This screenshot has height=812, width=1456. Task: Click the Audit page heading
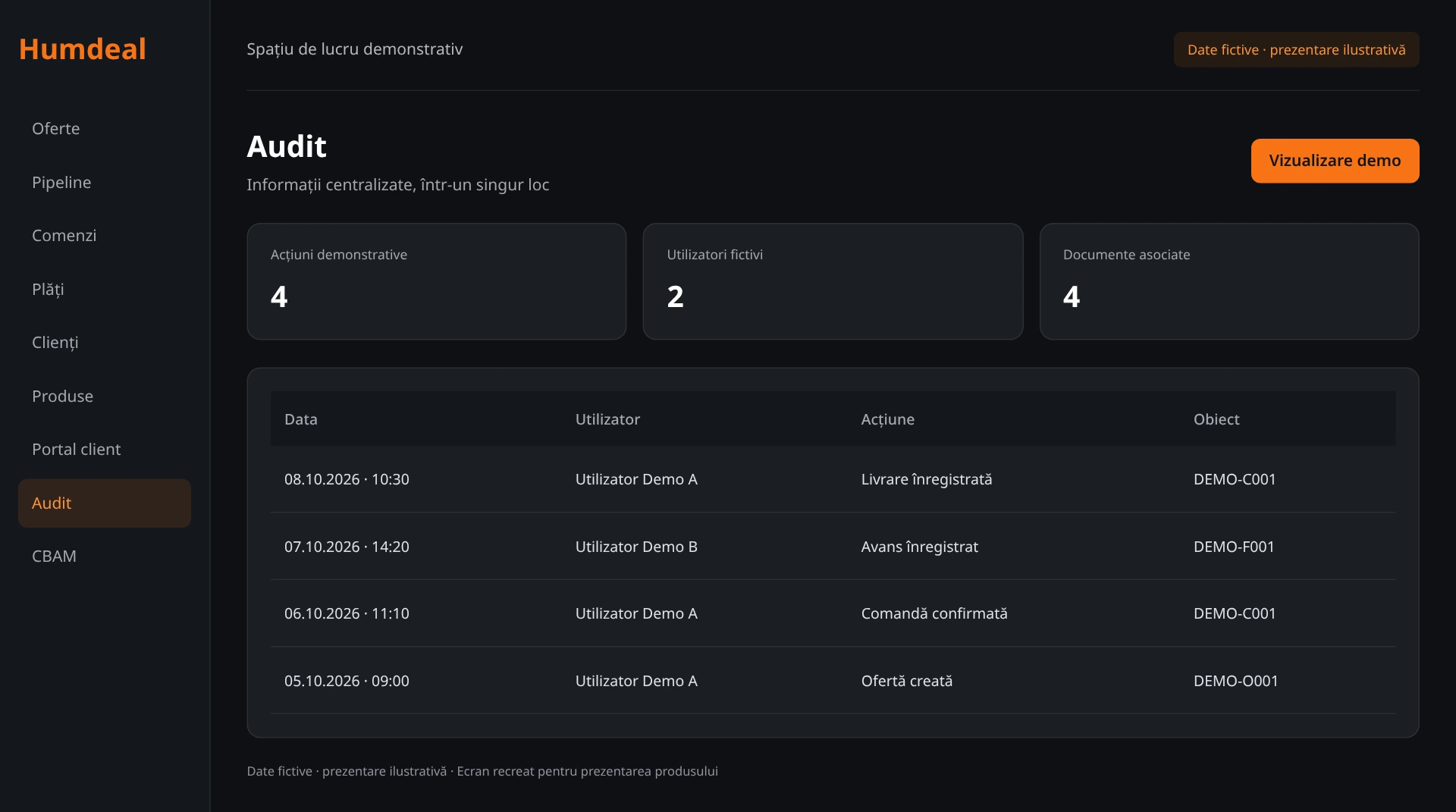[x=287, y=146]
